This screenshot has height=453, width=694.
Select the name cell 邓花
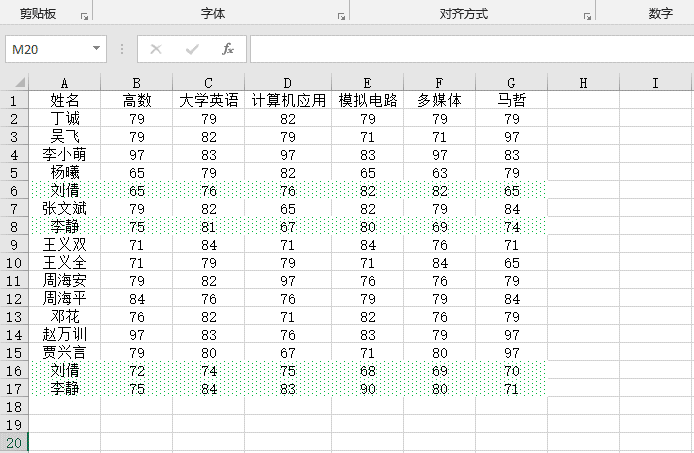(65, 317)
